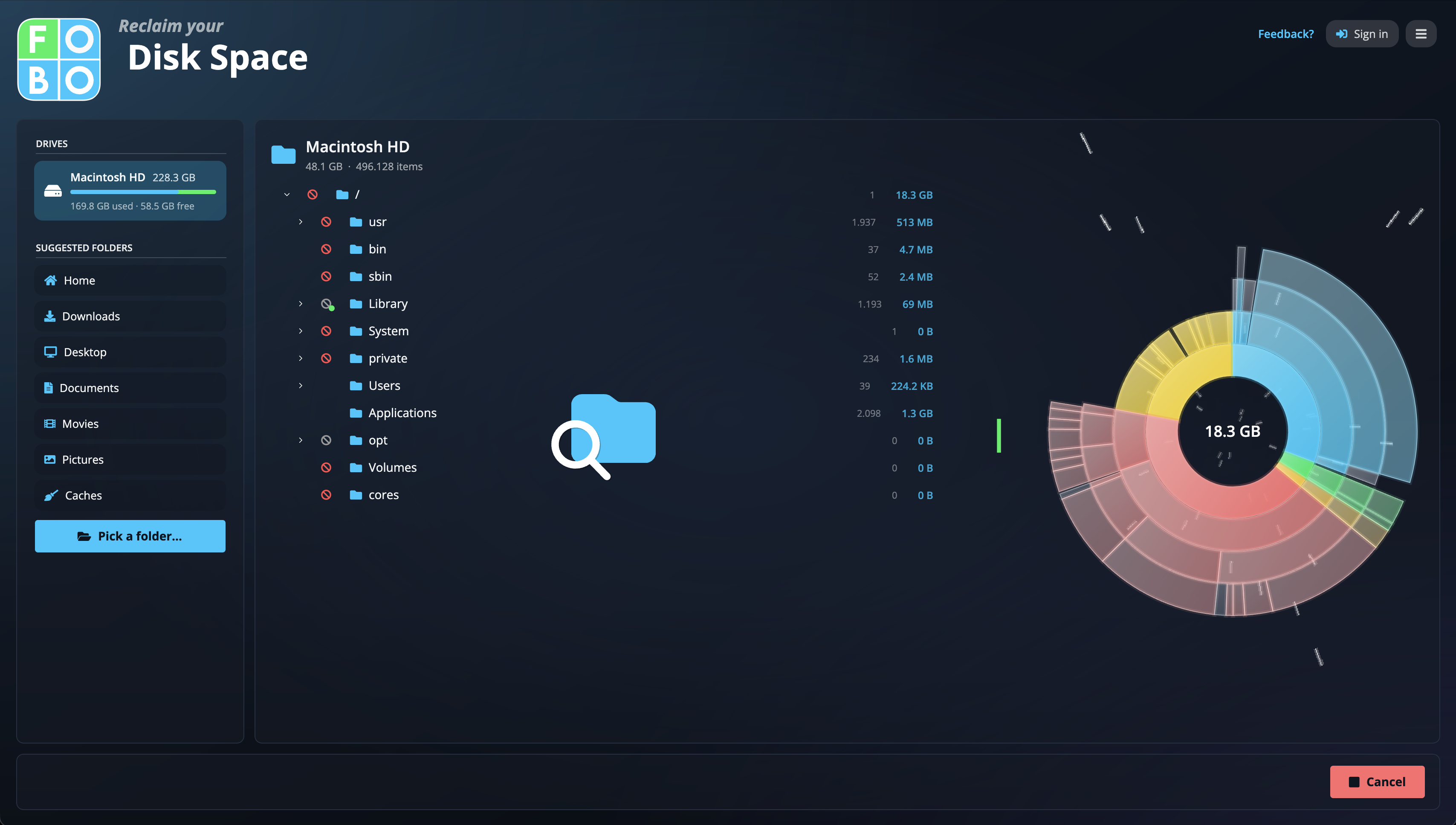
Task: Click the scanning status icon beside Library
Action: point(327,304)
